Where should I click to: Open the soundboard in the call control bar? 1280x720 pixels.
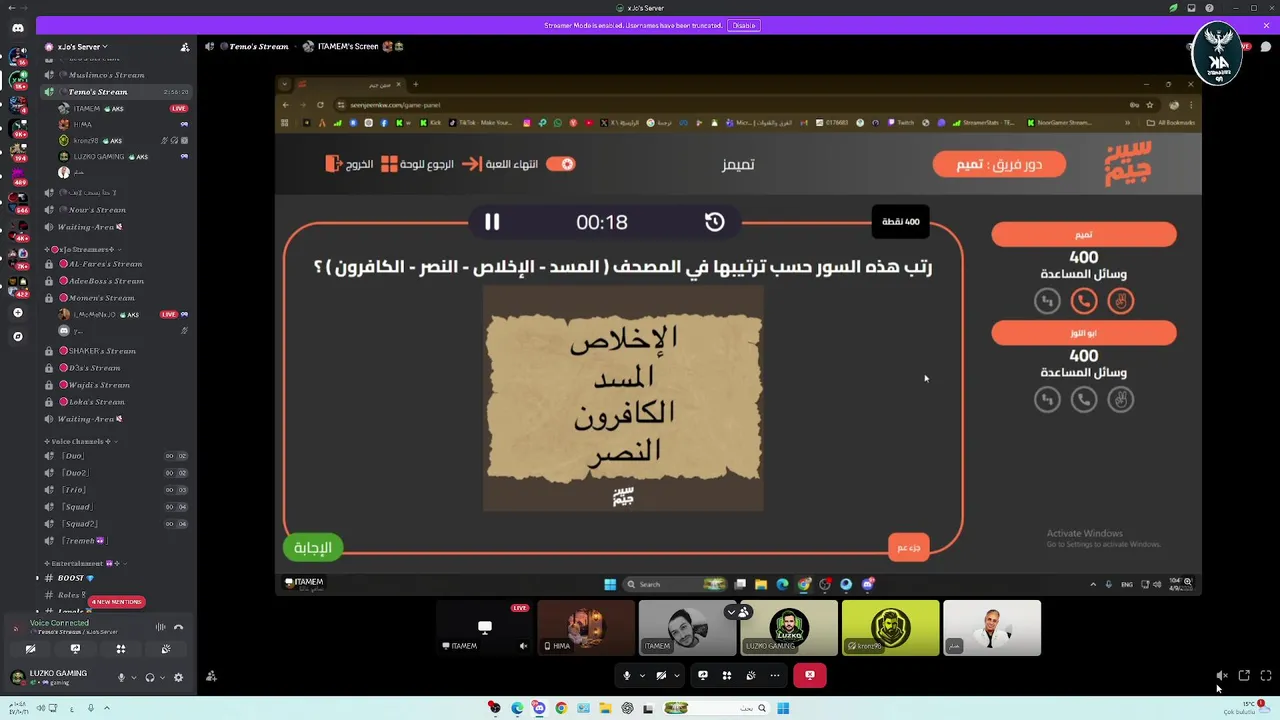751,675
